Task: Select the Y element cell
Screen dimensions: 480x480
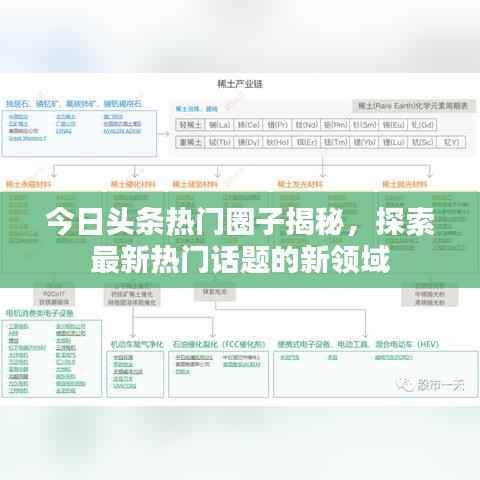Action: point(451,142)
